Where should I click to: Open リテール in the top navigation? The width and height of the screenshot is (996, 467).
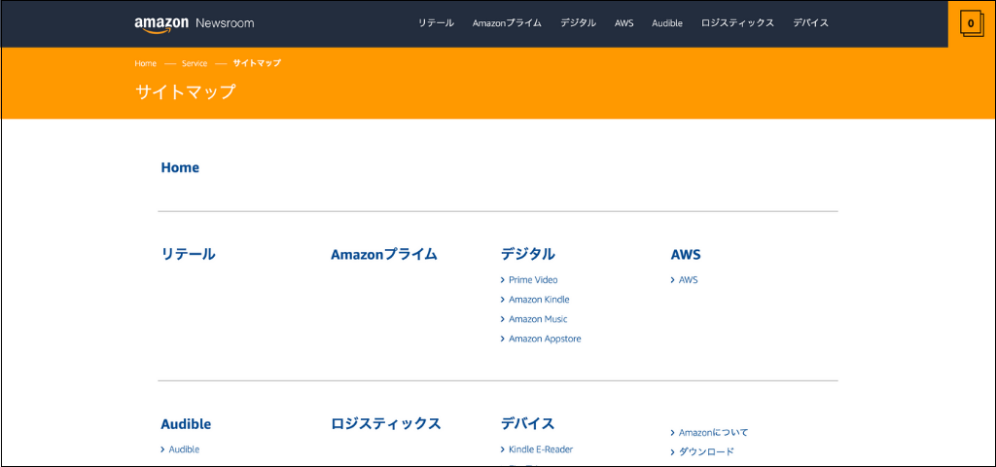click(x=435, y=23)
